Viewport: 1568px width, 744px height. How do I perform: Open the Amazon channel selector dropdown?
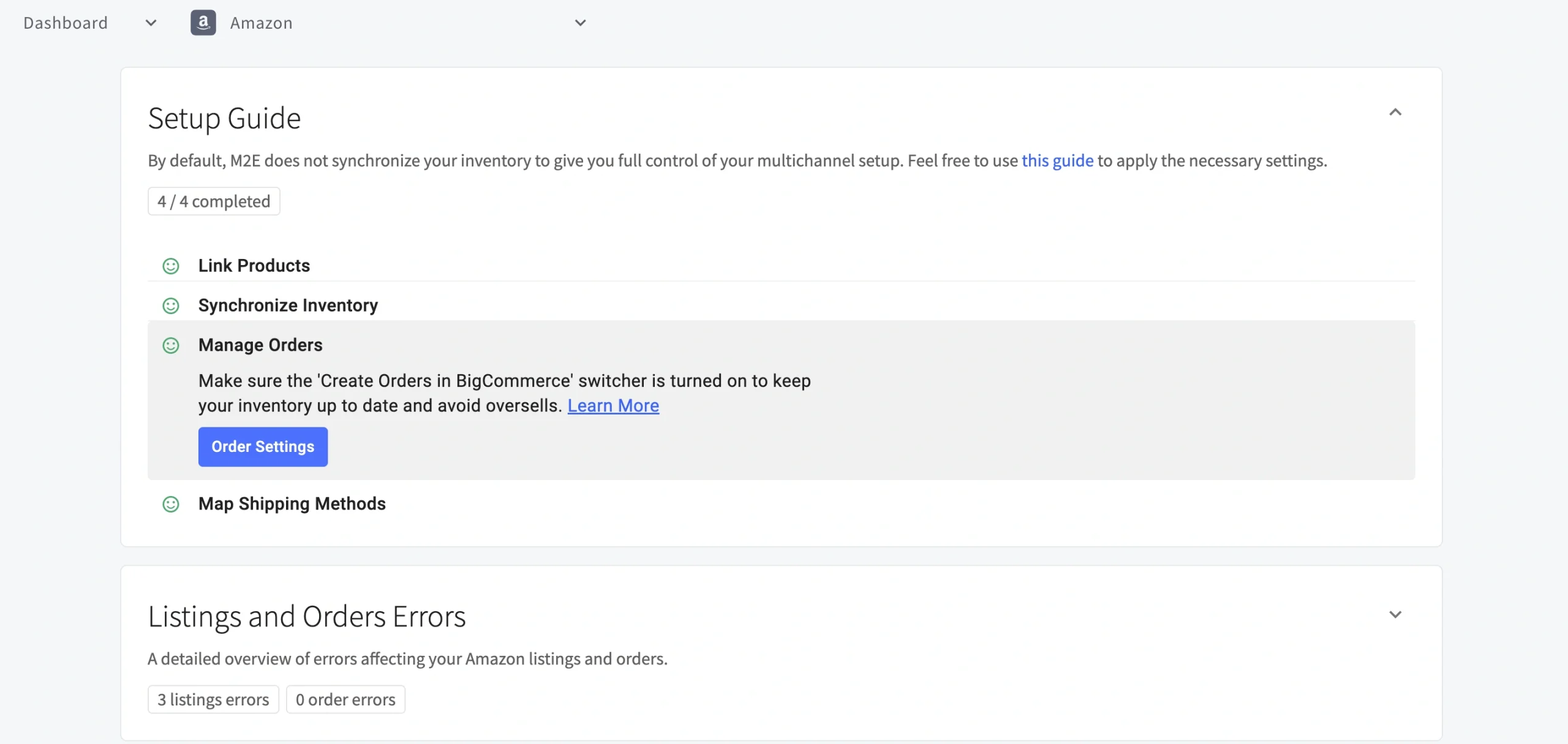tap(580, 23)
